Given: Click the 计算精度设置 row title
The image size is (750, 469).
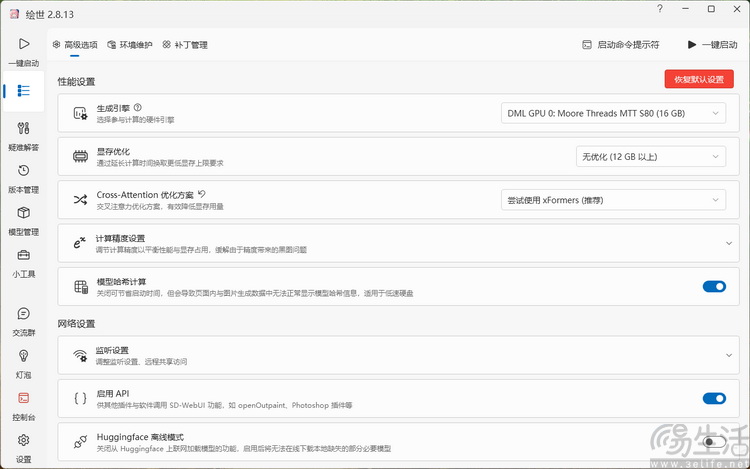Looking at the screenshot, I should [x=120, y=238].
